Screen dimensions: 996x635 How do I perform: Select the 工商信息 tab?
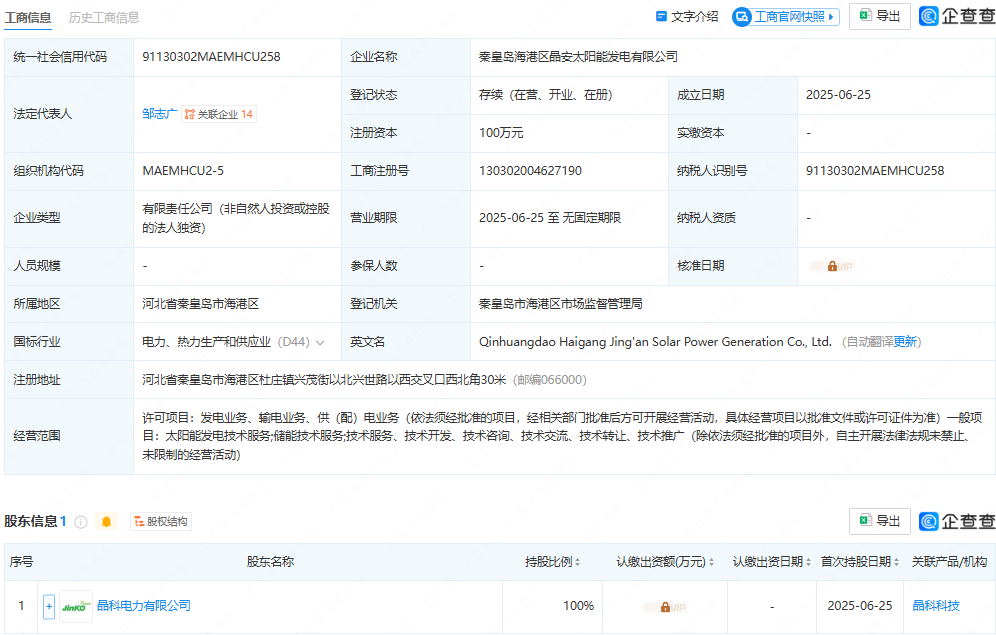[28, 17]
